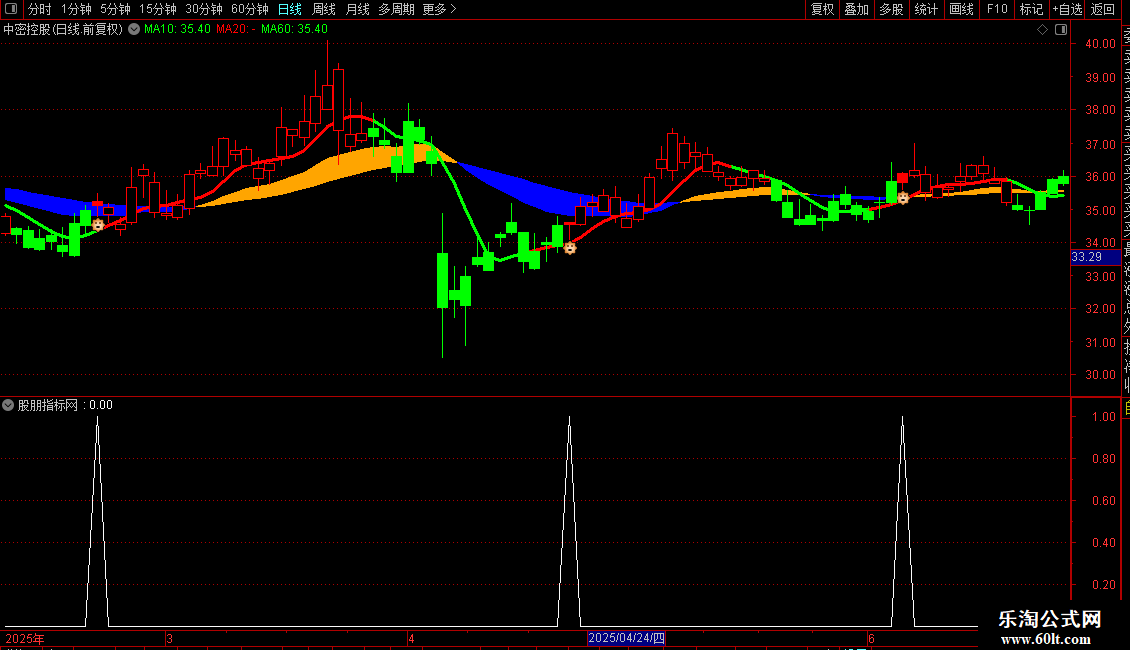
Task: Add stock via +自选 button
Action: (x=1067, y=9)
